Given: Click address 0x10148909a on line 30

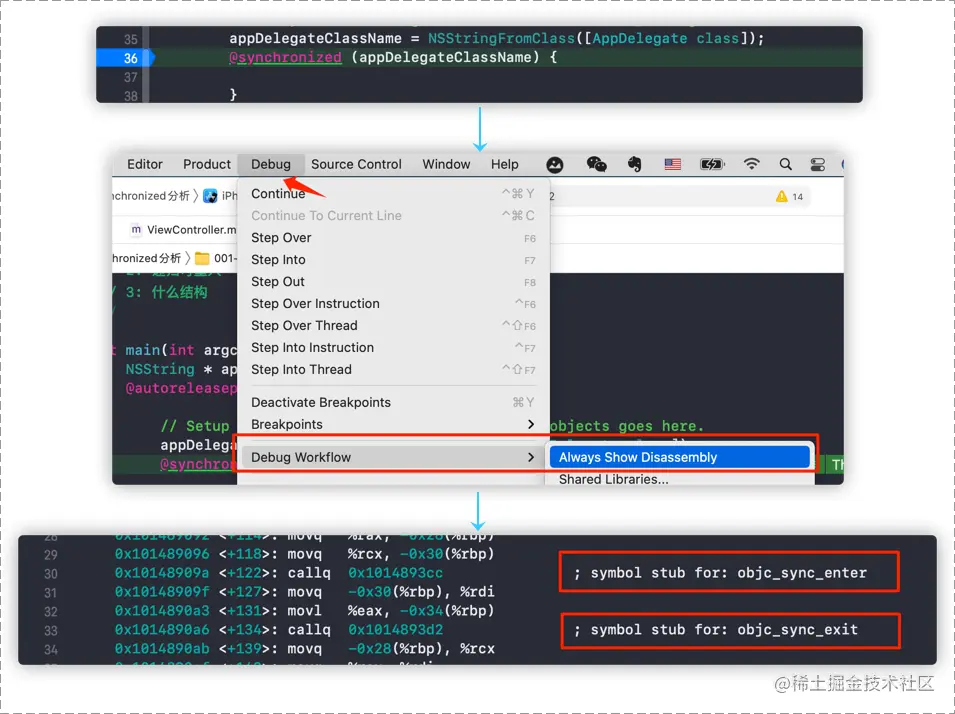Looking at the screenshot, I should pyautogui.click(x=161, y=573).
